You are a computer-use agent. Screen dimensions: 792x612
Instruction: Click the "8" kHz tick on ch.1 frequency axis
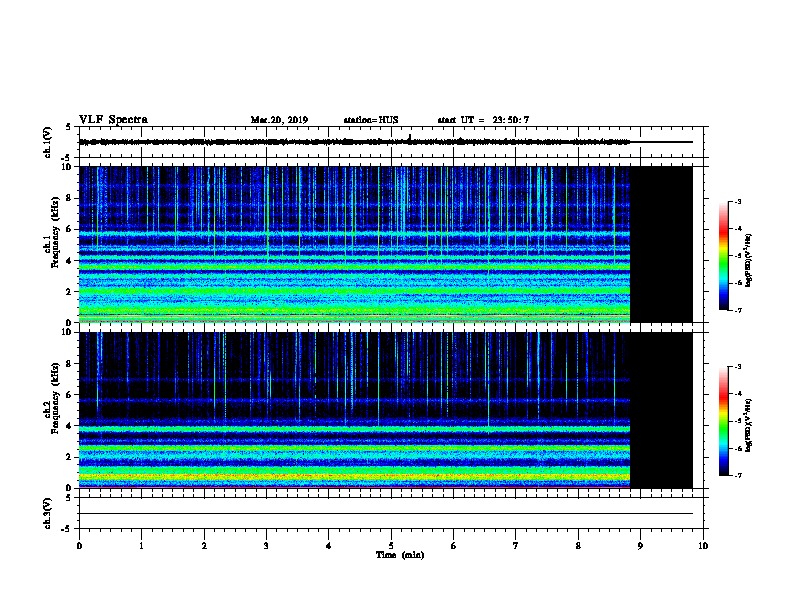click(x=69, y=198)
